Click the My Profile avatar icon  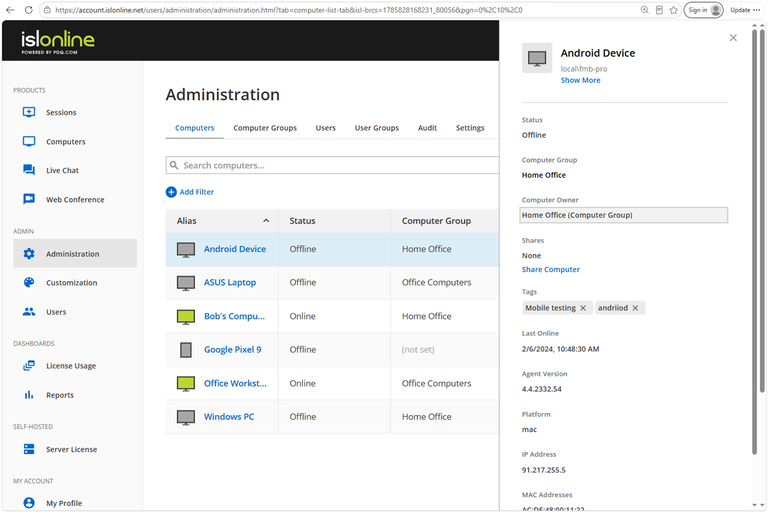click(x=29, y=503)
